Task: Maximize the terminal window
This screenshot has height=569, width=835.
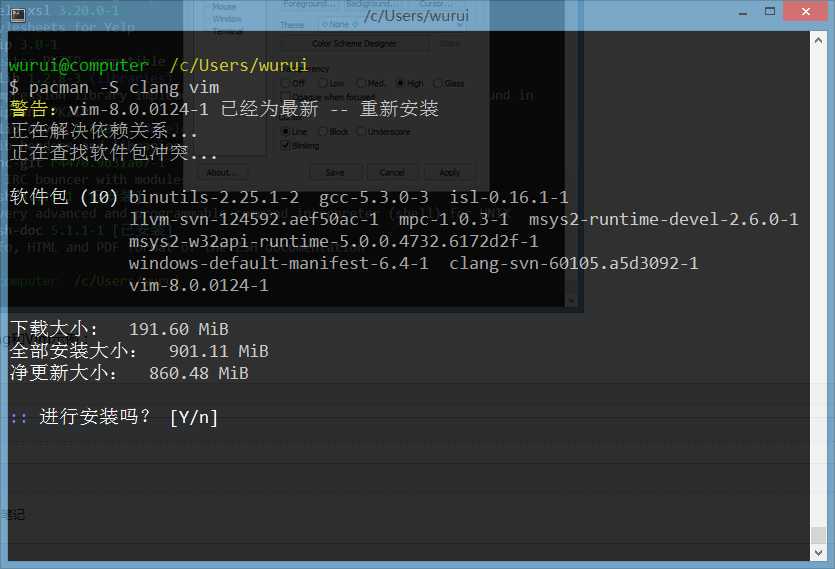Action: 769,12
